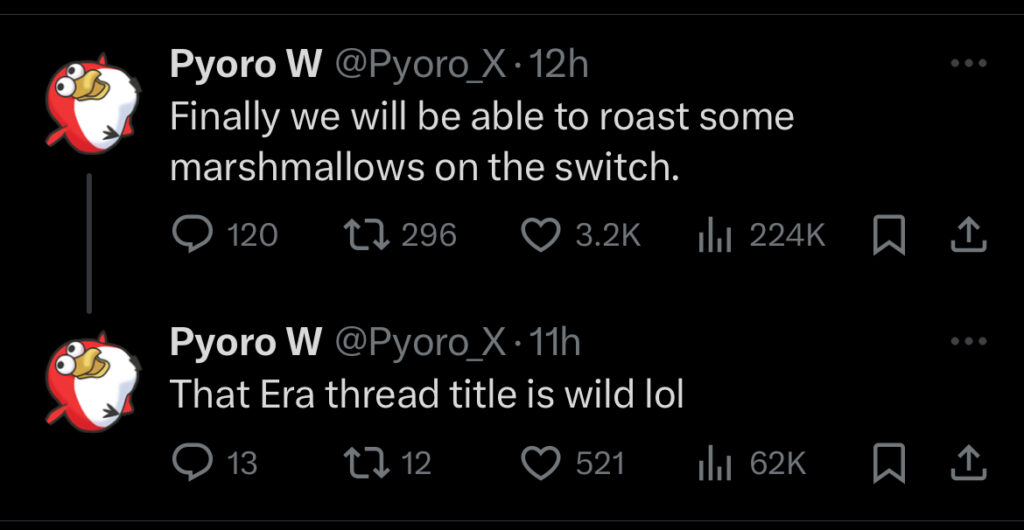
Task: Open @Pyoro_X handle on second tweet
Action: click(x=421, y=343)
